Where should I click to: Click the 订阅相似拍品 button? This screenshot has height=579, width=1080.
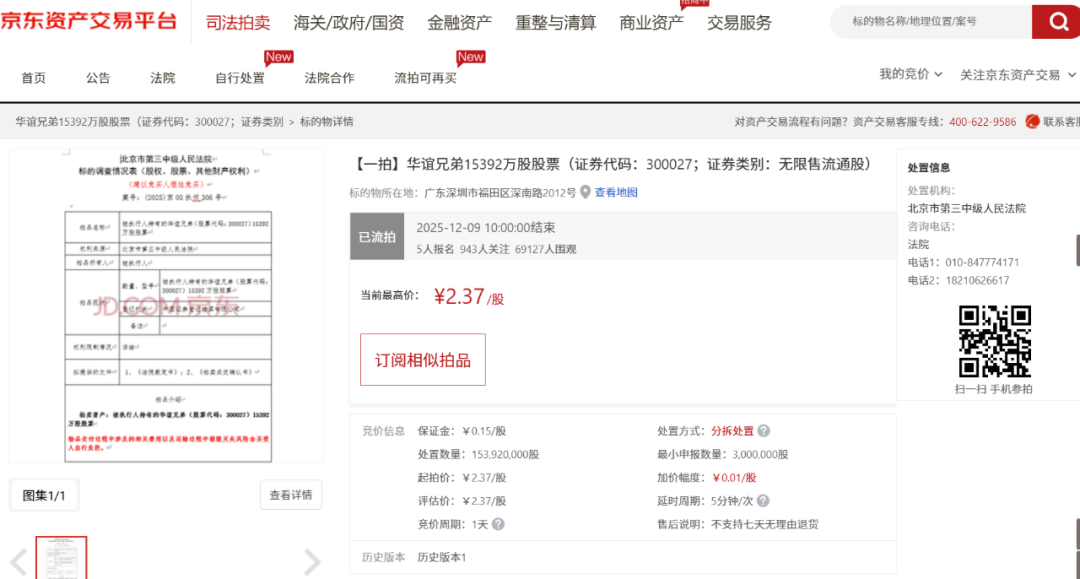(423, 360)
